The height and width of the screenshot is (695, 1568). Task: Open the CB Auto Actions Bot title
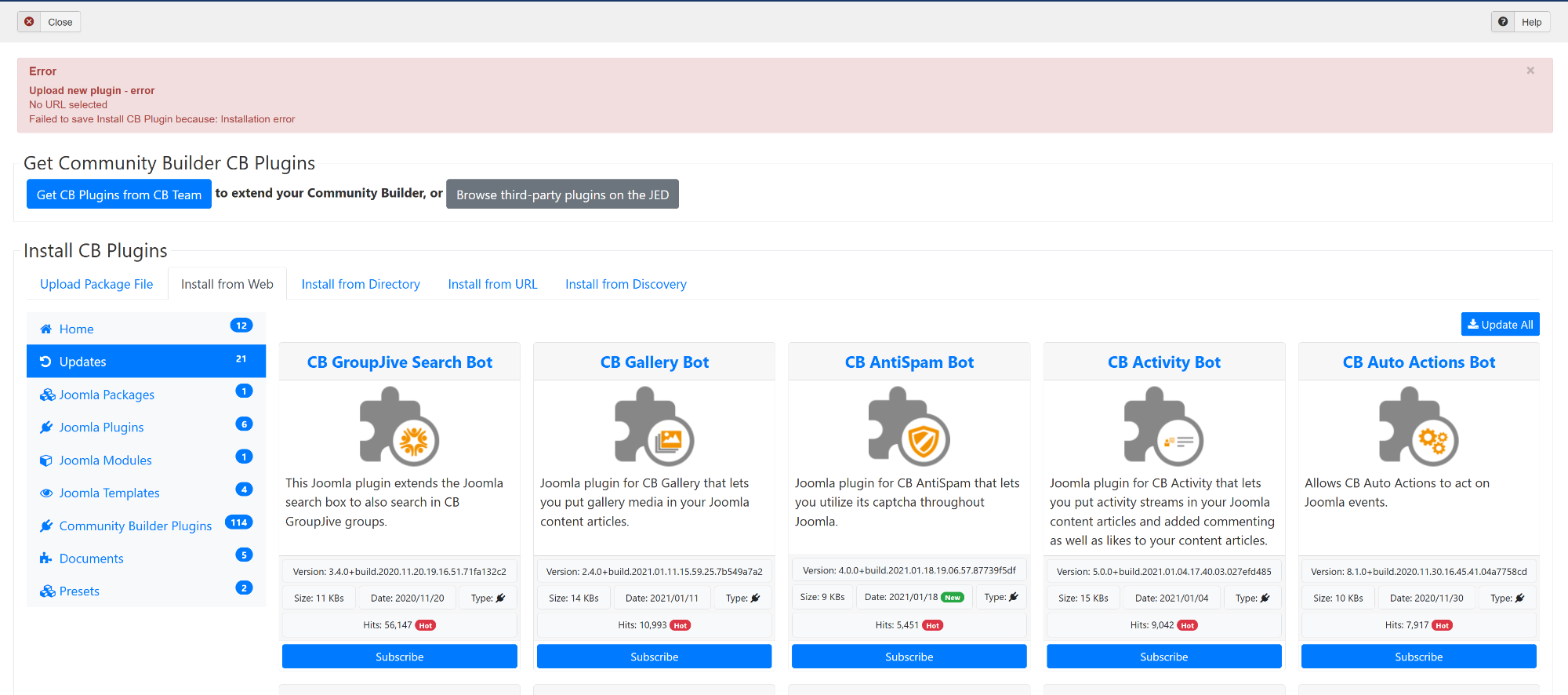(1419, 362)
